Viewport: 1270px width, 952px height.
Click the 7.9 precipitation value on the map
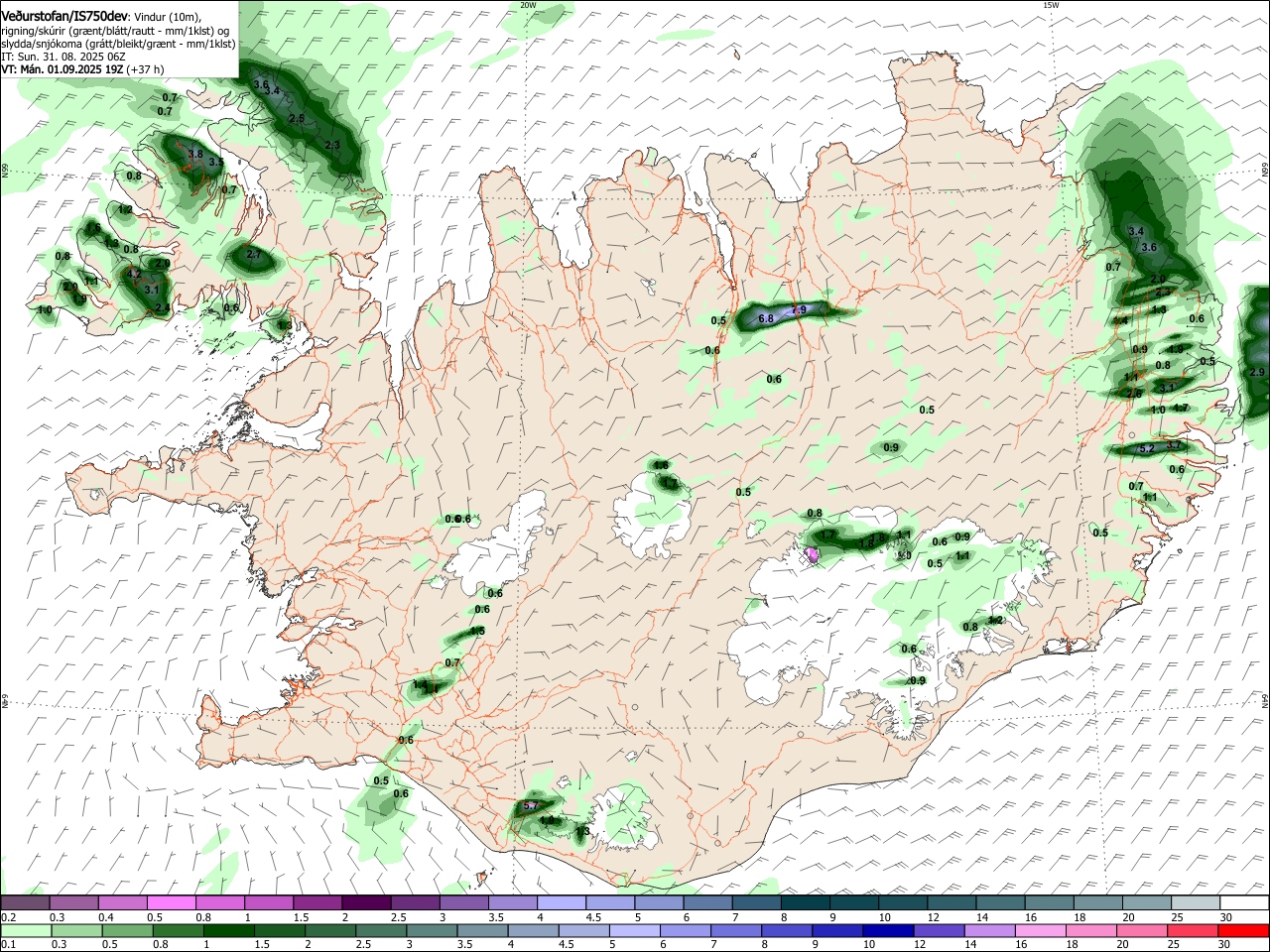tap(800, 310)
